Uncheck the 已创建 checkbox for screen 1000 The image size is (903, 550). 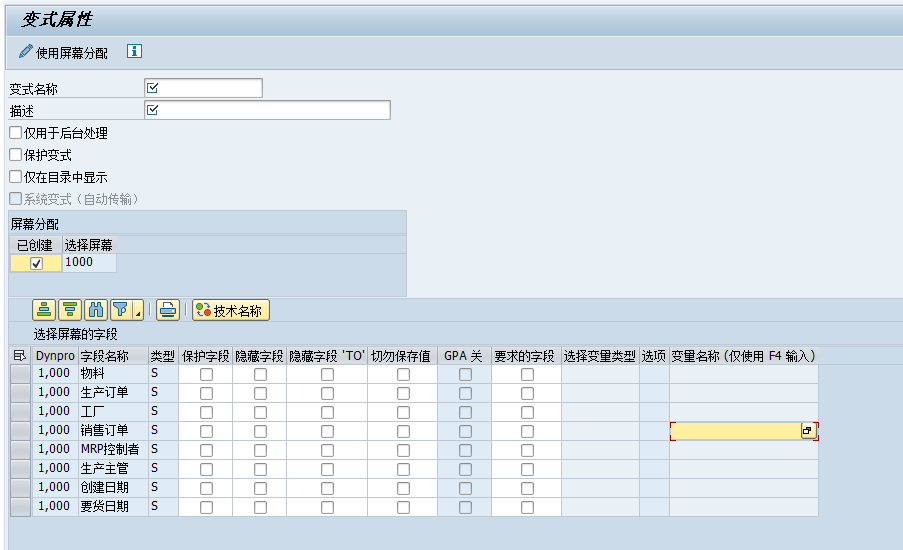(36, 263)
